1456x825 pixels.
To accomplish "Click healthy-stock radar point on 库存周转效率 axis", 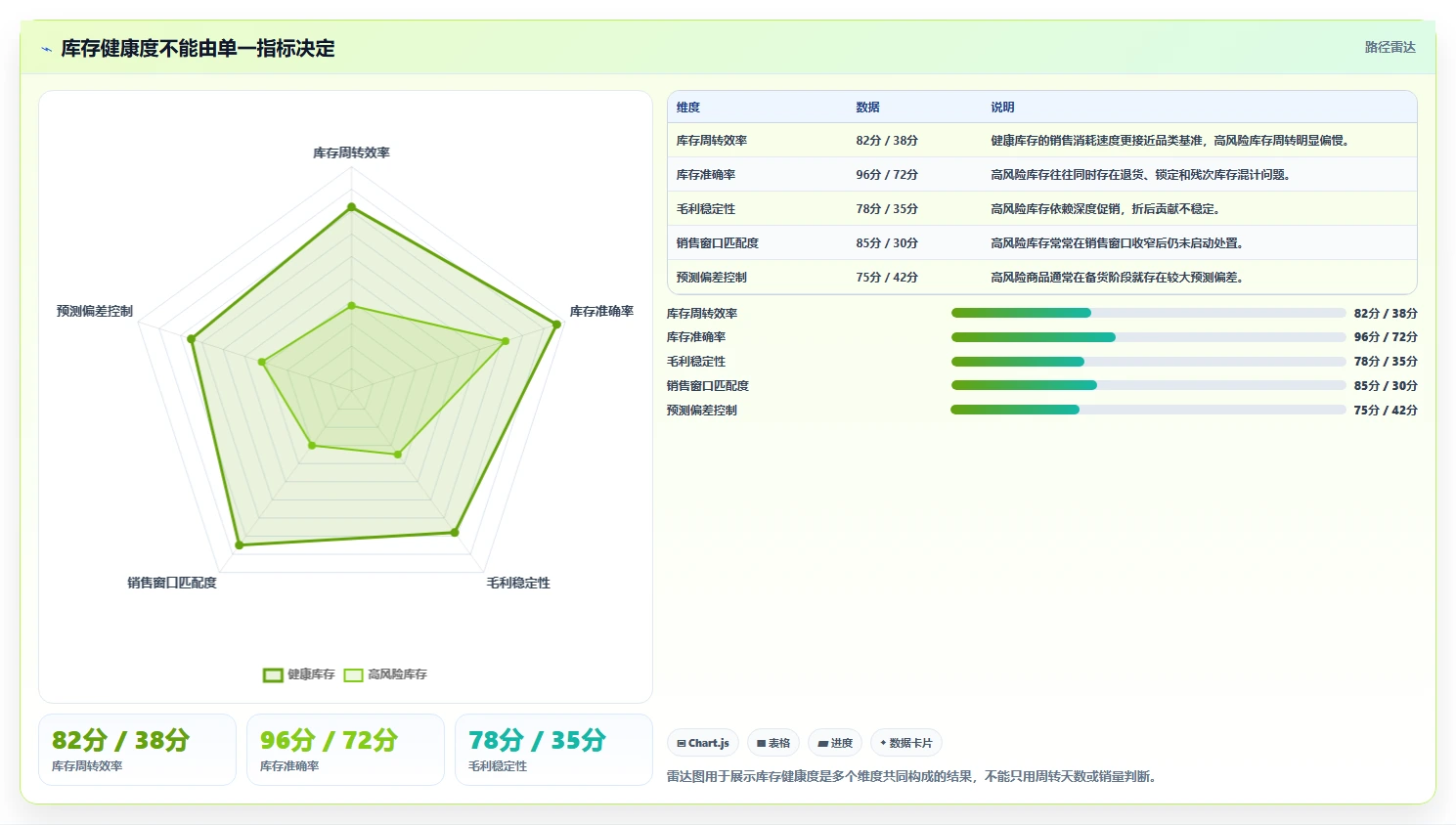I will click(351, 207).
